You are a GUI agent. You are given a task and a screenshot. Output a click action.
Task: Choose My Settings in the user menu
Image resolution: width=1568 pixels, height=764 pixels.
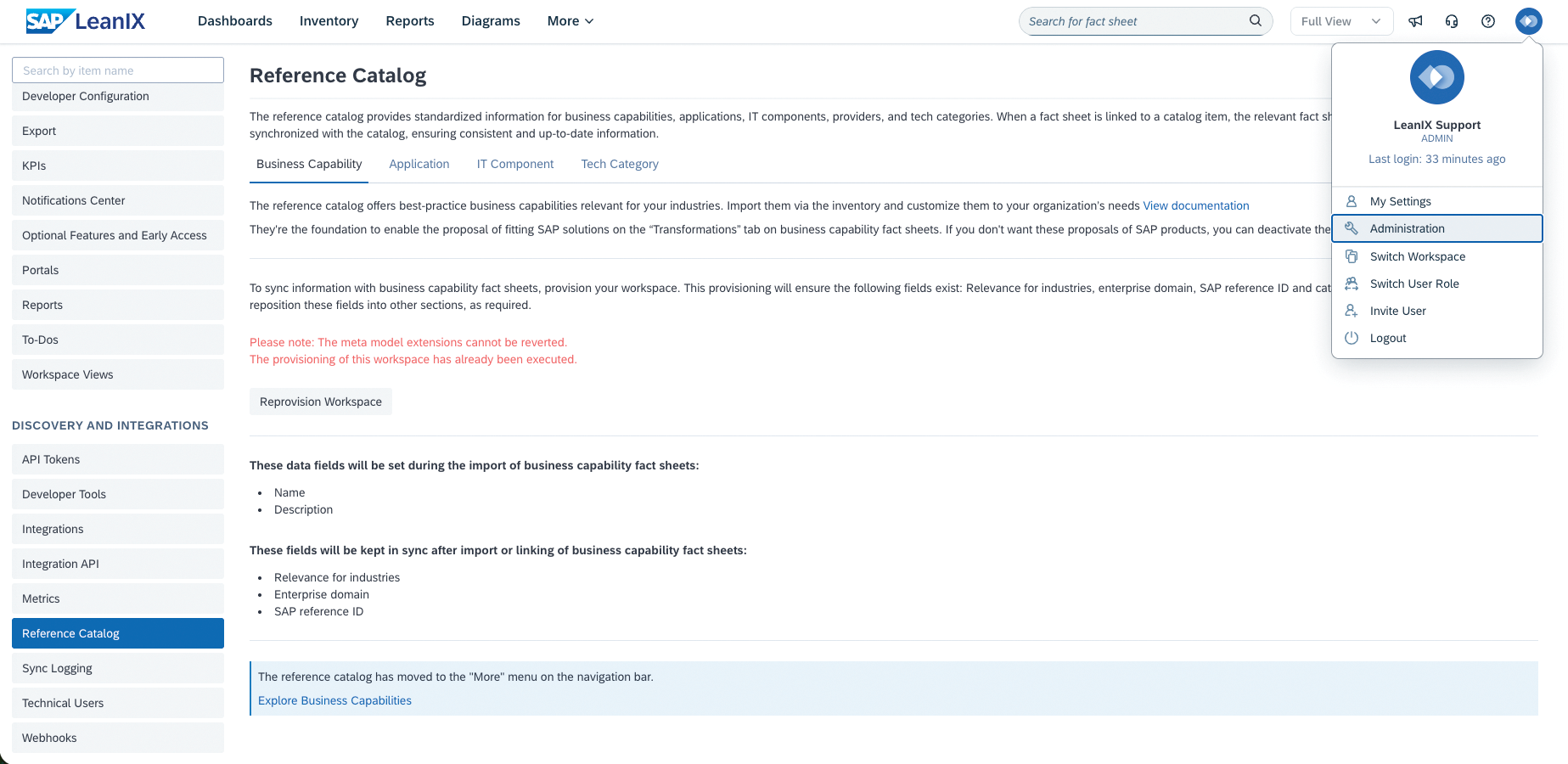tap(1437, 201)
